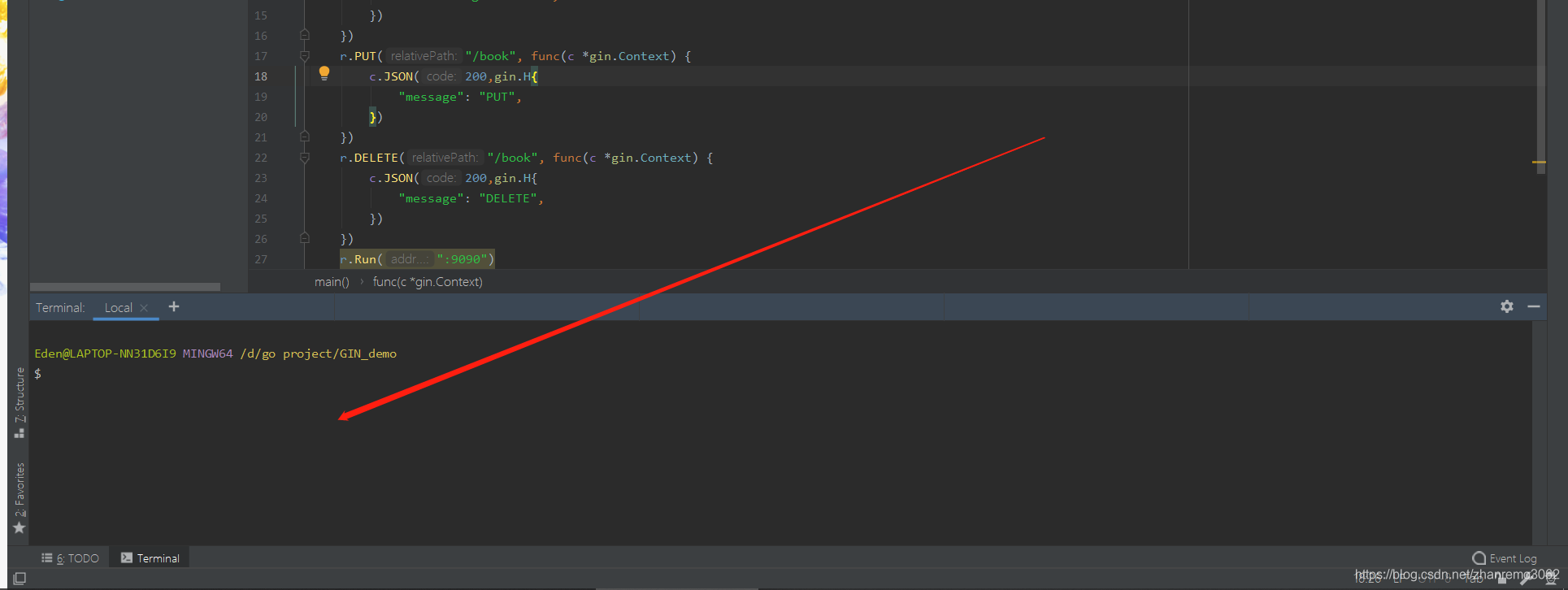This screenshot has width=1568, height=590.
Task: Collapse the r.DELETE function block
Action: [x=305, y=158]
